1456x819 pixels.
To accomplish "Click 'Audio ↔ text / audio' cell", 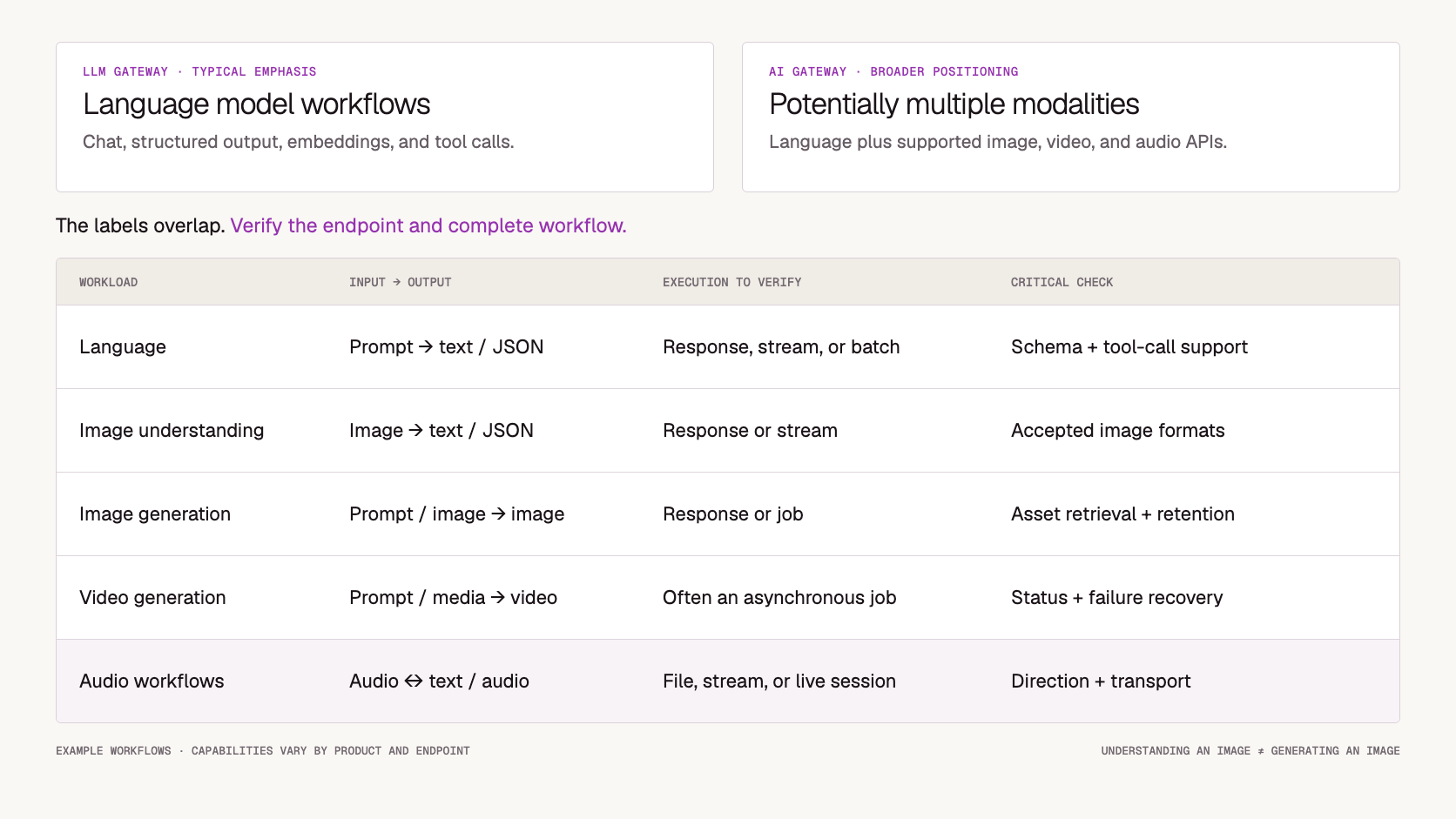I will point(439,681).
